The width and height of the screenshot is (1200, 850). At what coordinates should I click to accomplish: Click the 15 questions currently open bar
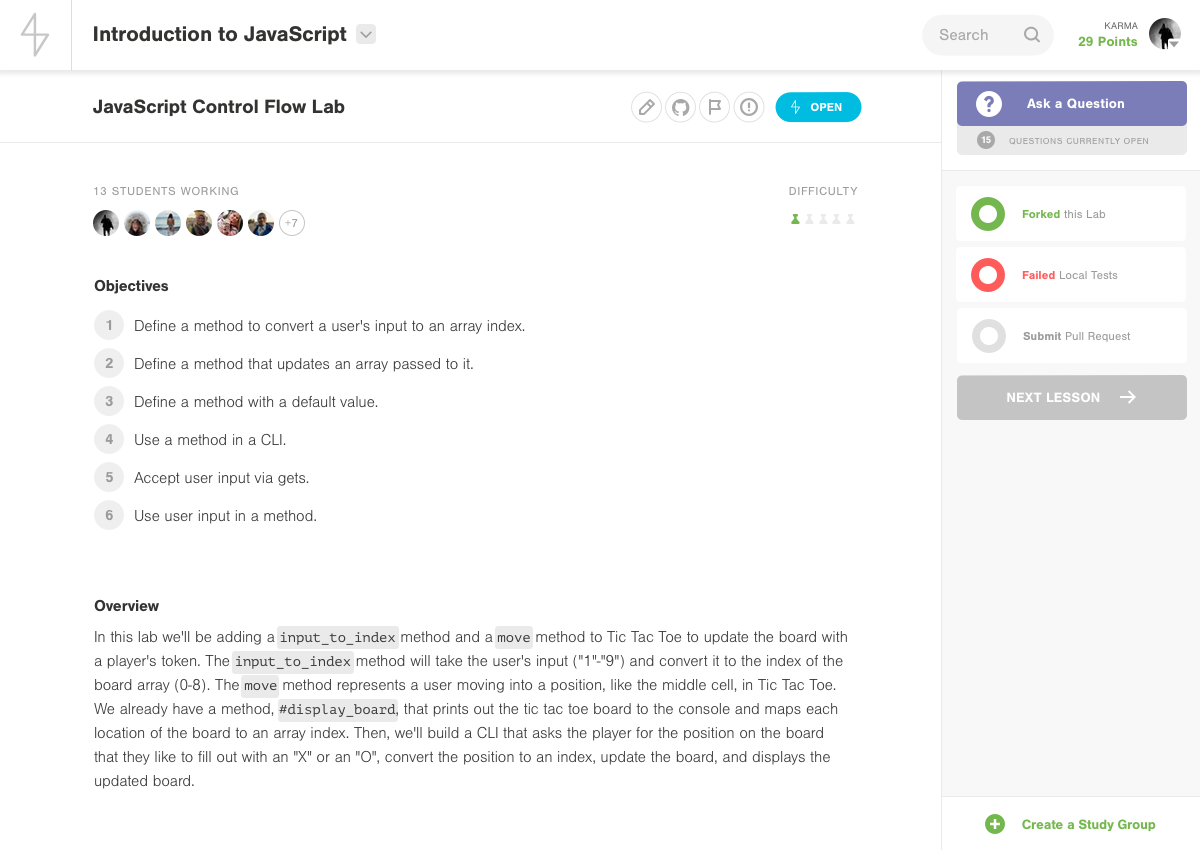click(x=1071, y=141)
